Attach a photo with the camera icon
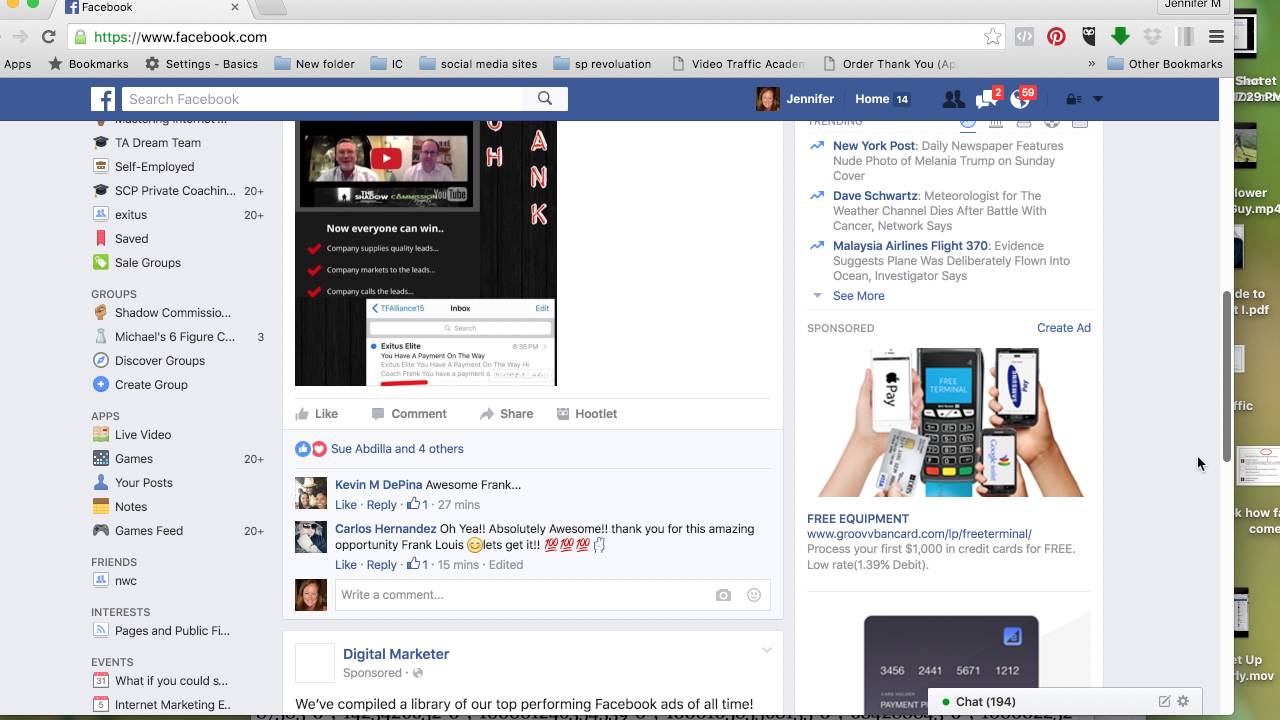The height and width of the screenshot is (720, 1280). point(723,594)
